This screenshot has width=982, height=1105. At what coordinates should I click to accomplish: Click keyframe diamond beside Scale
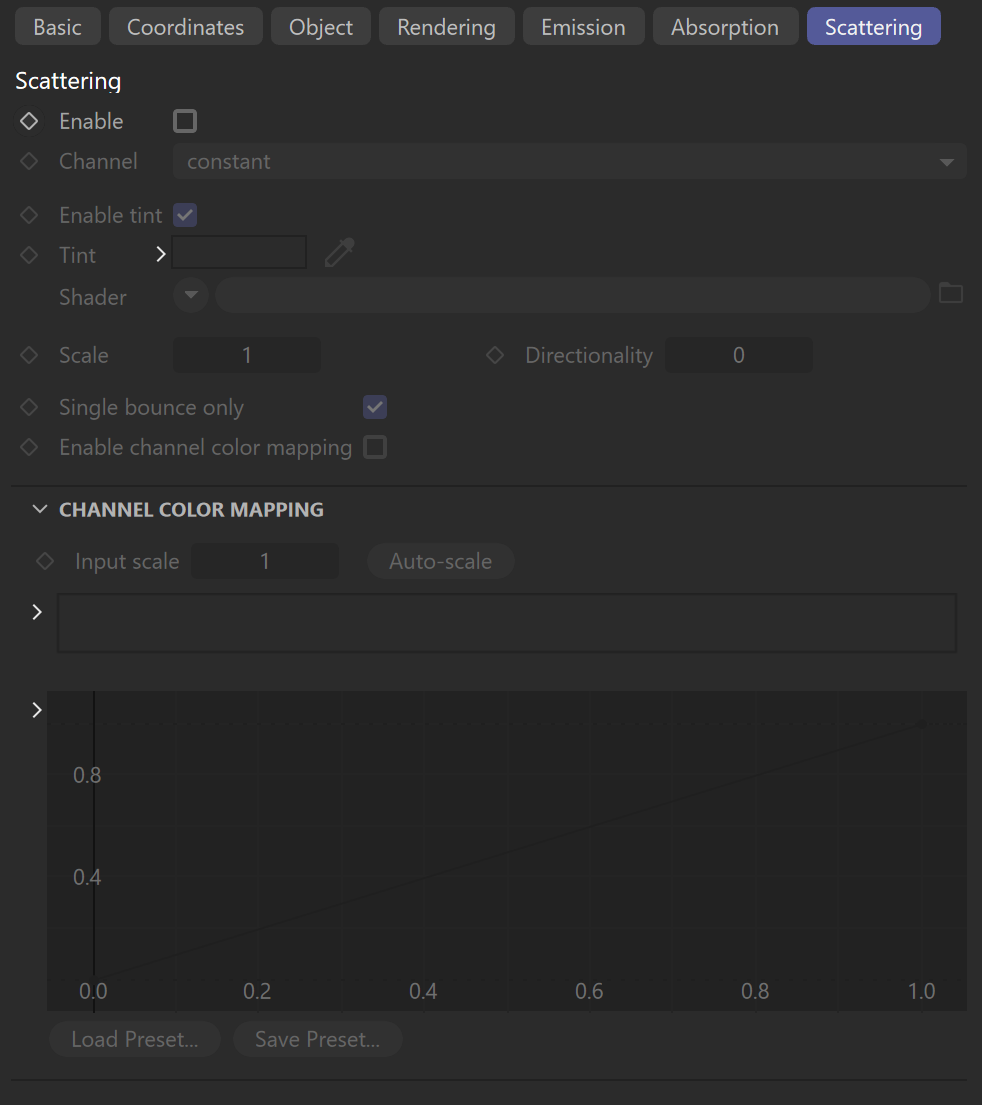tap(29, 355)
